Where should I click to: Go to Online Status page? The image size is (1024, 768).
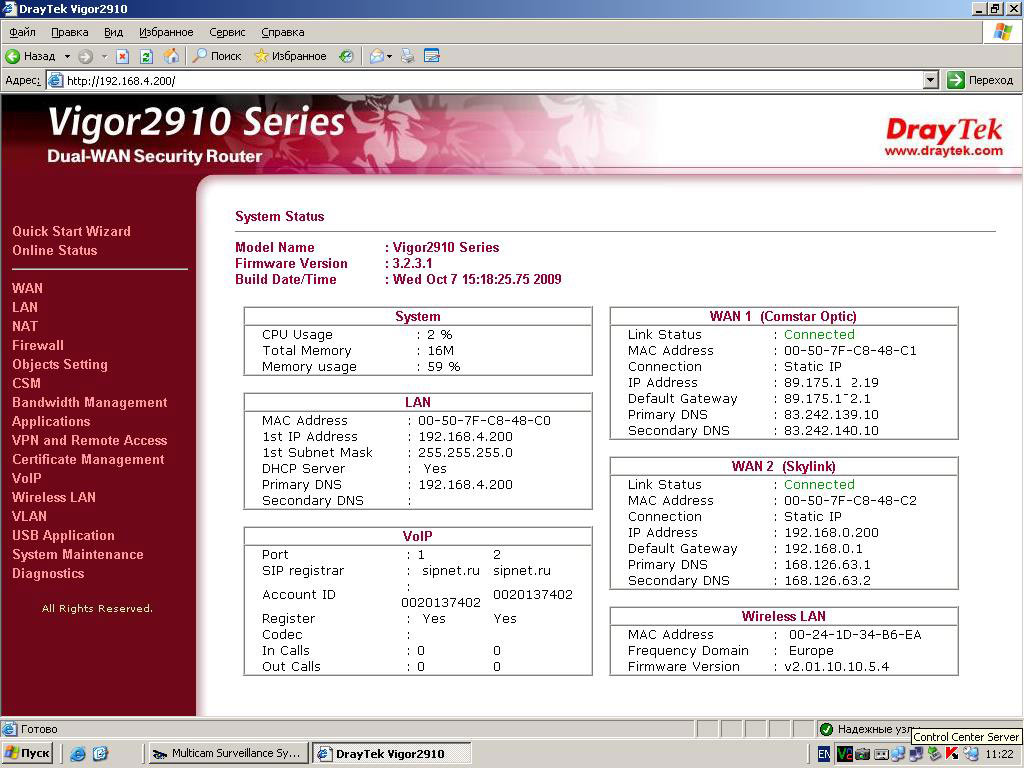(54, 250)
